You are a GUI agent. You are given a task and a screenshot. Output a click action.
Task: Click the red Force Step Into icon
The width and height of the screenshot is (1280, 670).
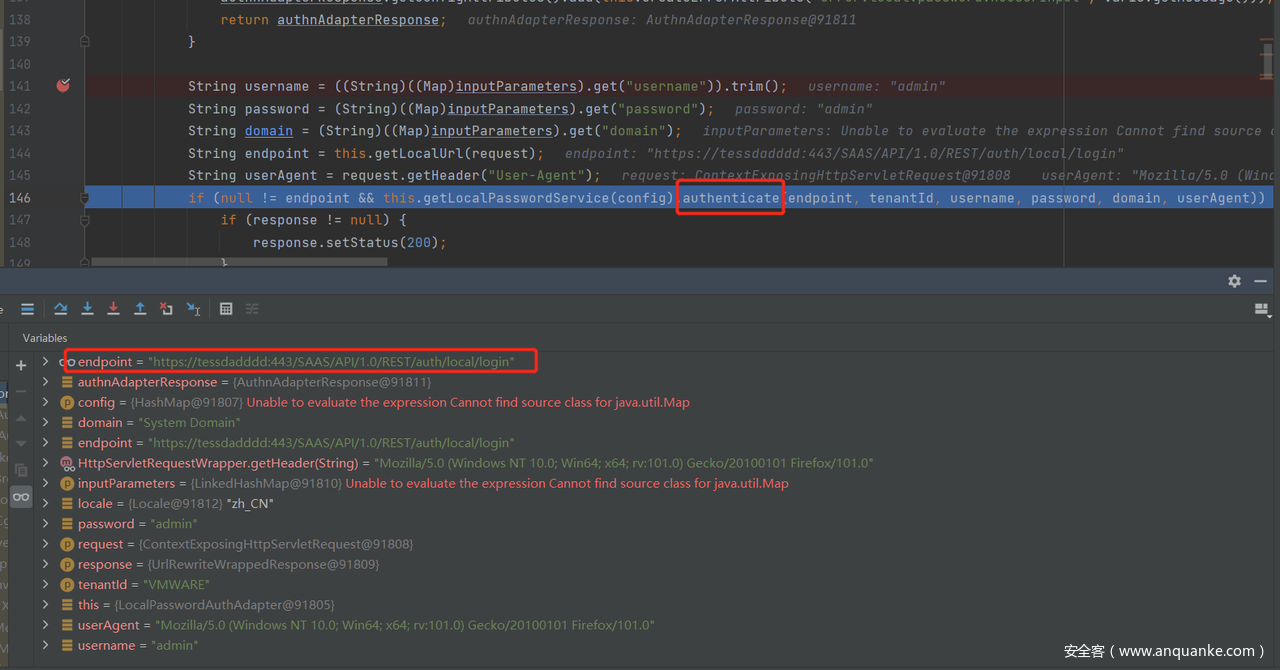pos(113,309)
